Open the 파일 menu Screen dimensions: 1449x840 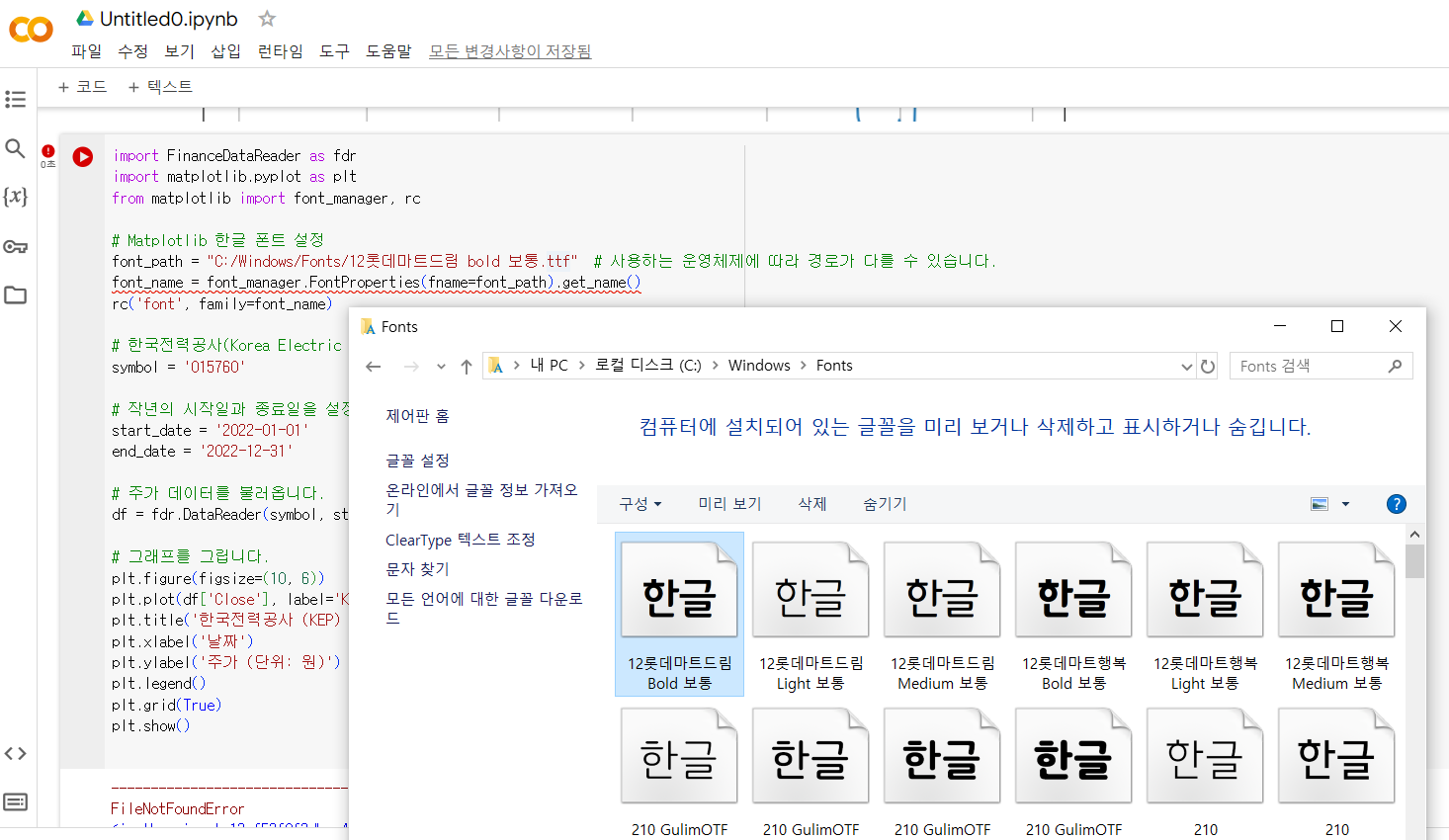tap(86, 51)
